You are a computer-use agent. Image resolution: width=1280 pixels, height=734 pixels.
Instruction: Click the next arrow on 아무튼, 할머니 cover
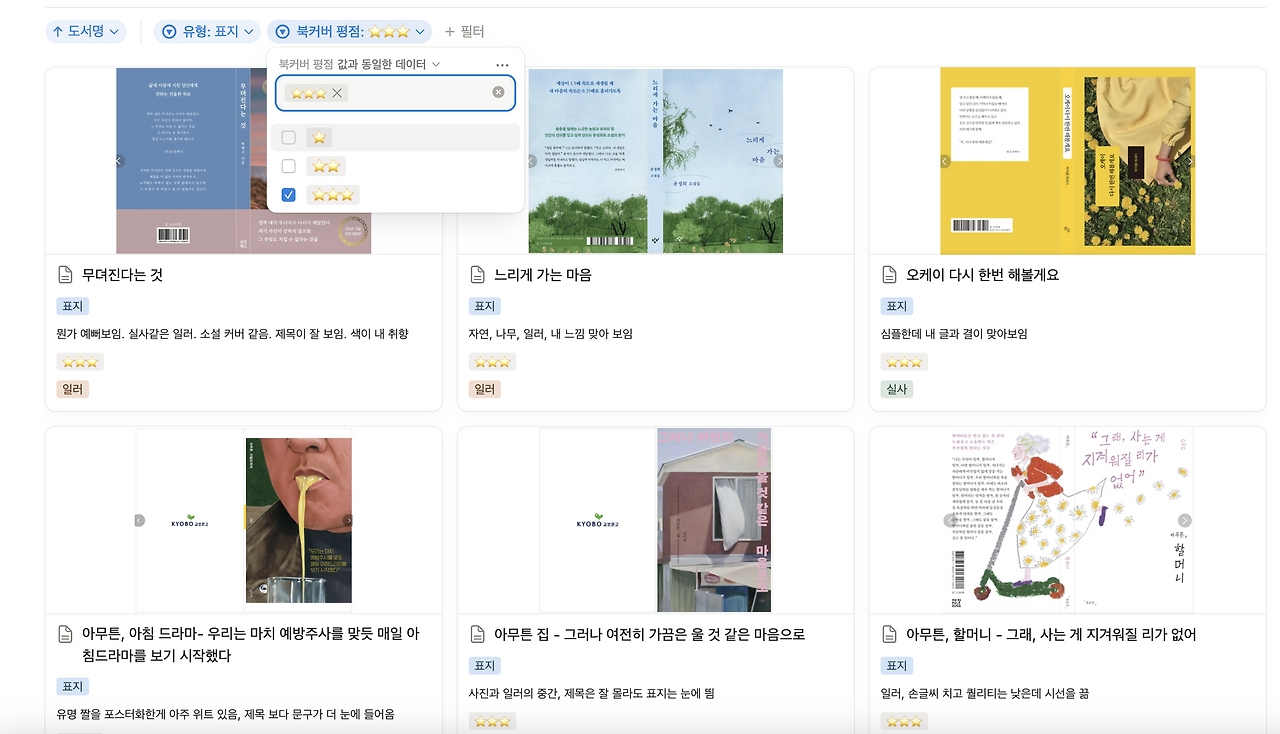(1185, 520)
